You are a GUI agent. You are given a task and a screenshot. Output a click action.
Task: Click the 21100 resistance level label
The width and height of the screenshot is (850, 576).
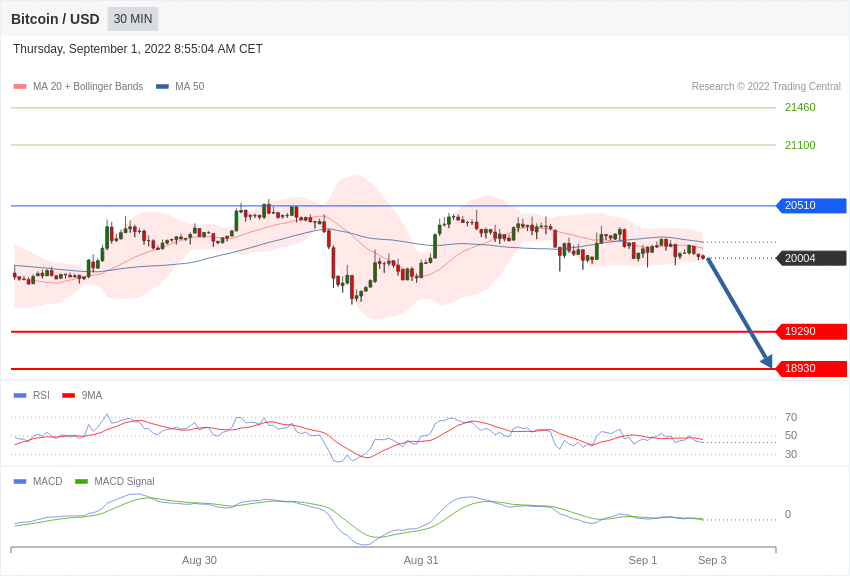pos(800,145)
